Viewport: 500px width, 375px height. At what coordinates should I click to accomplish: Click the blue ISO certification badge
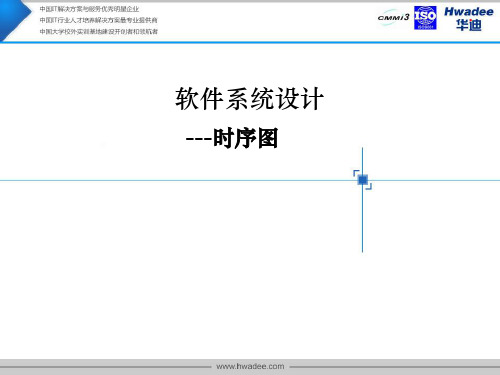[425, 18]
